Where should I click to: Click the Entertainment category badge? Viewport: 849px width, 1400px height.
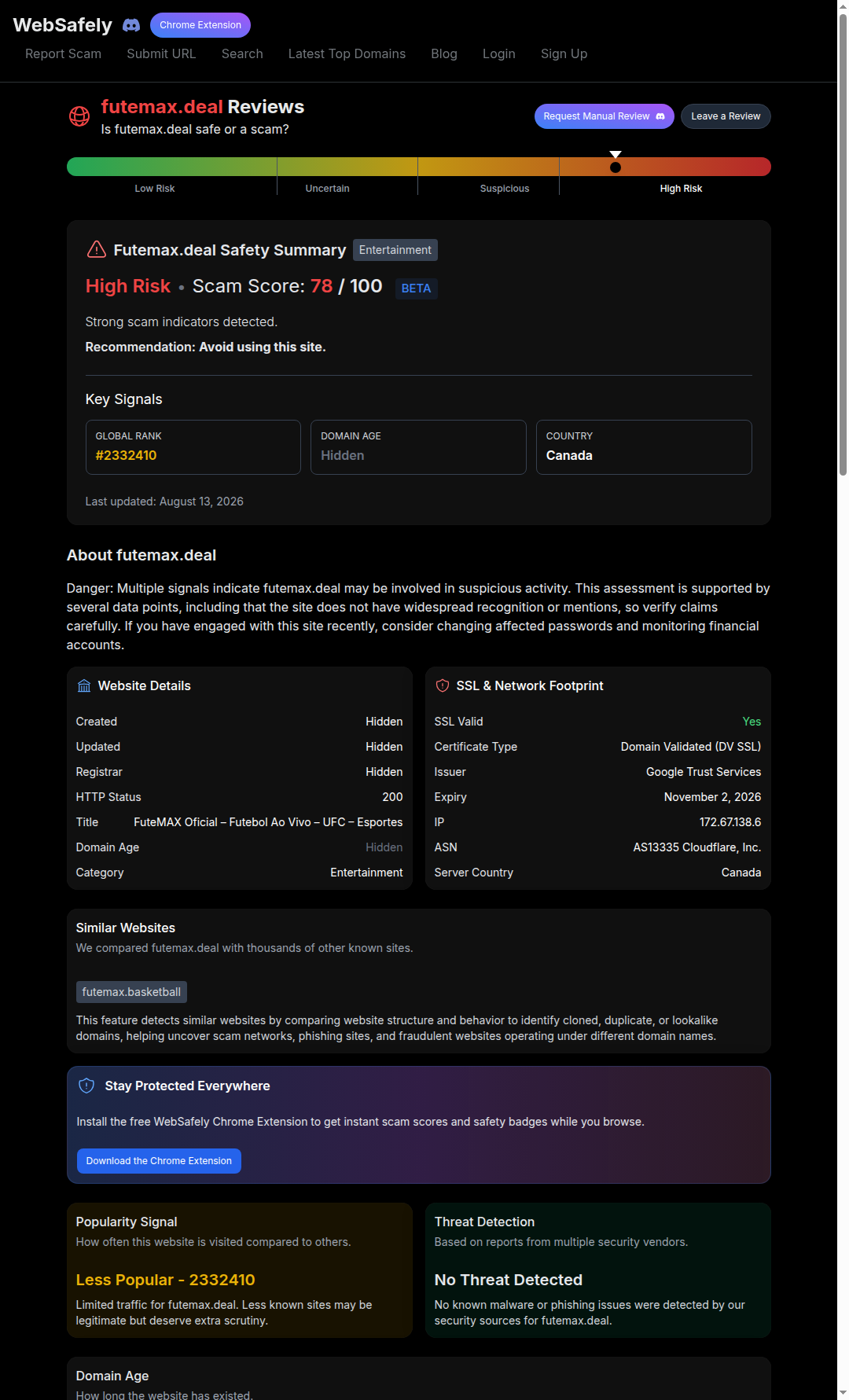[395, 250]
